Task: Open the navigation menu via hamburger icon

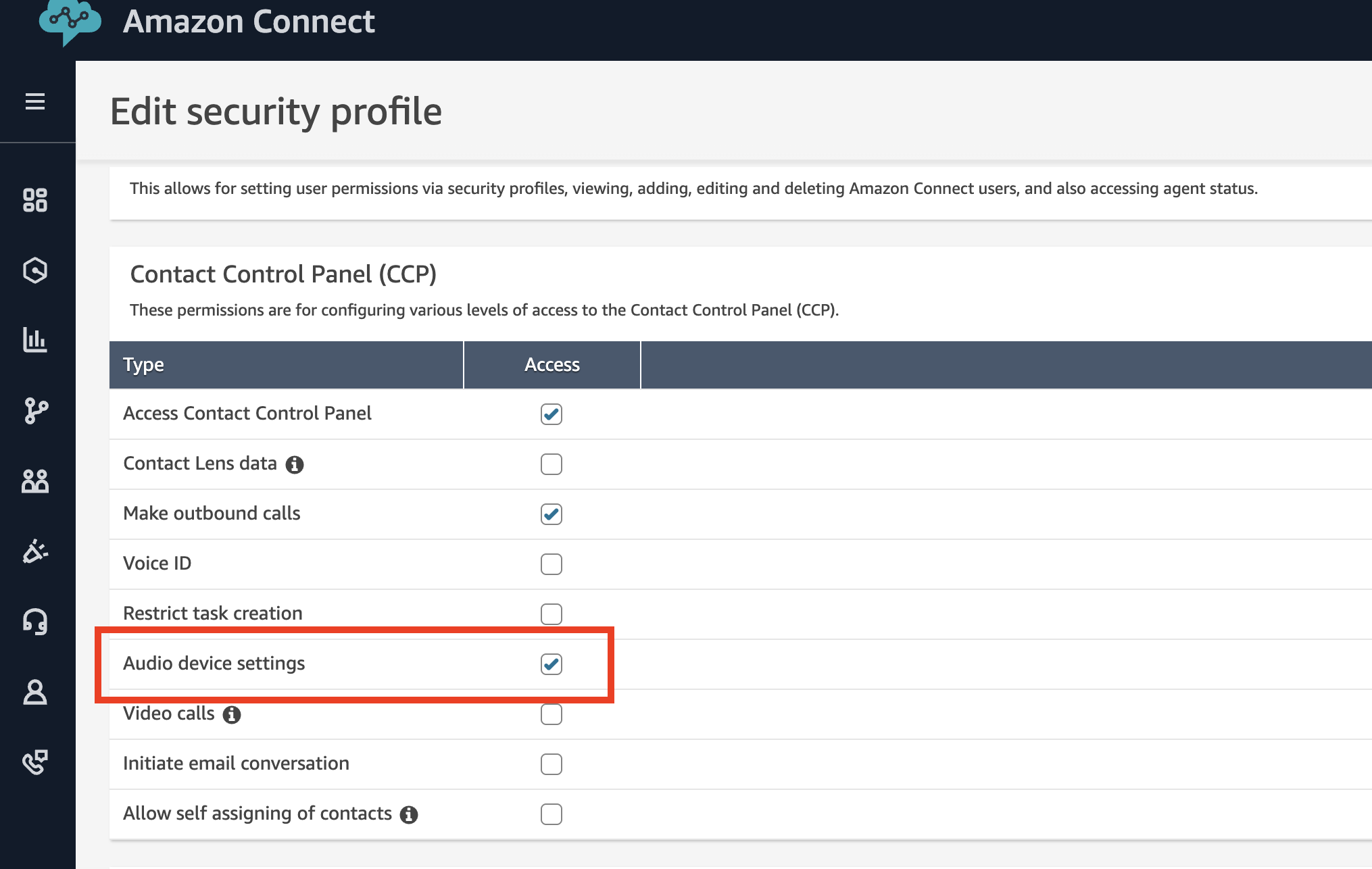Action: coord(34,101)
